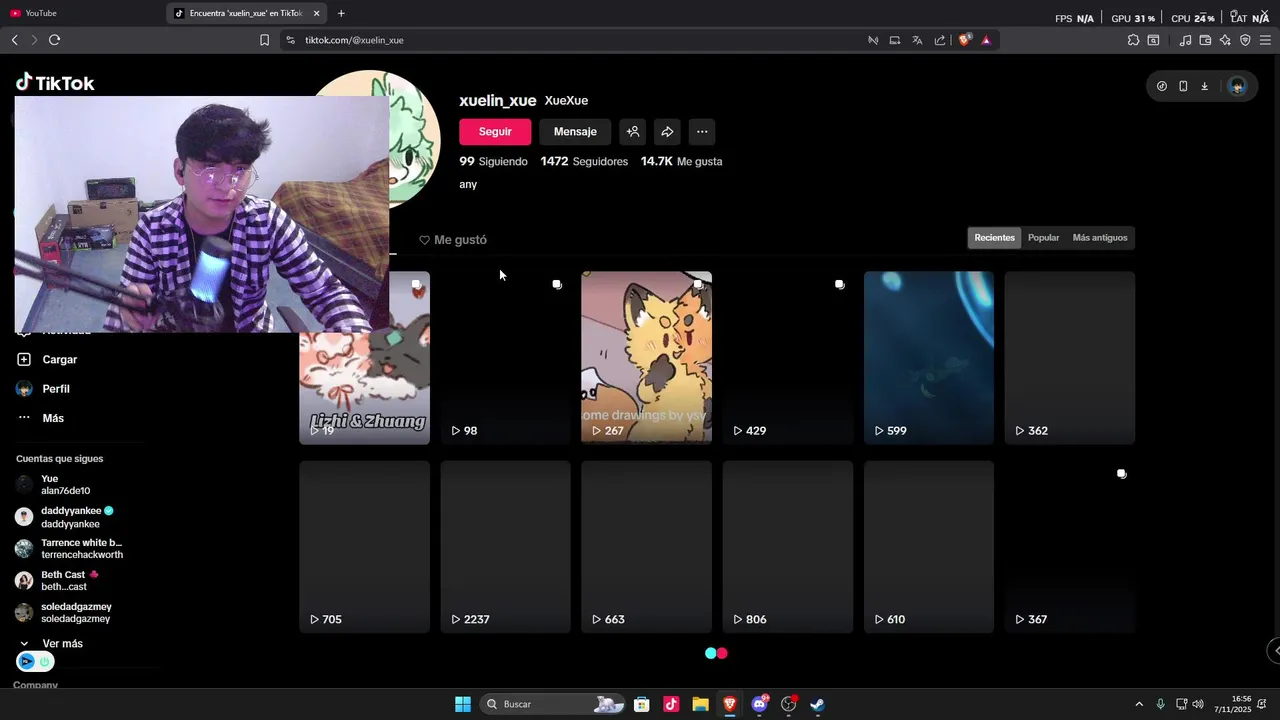The image size is (1280, 720).
Task: Open the video with 806 views
Action: (788, 546)
